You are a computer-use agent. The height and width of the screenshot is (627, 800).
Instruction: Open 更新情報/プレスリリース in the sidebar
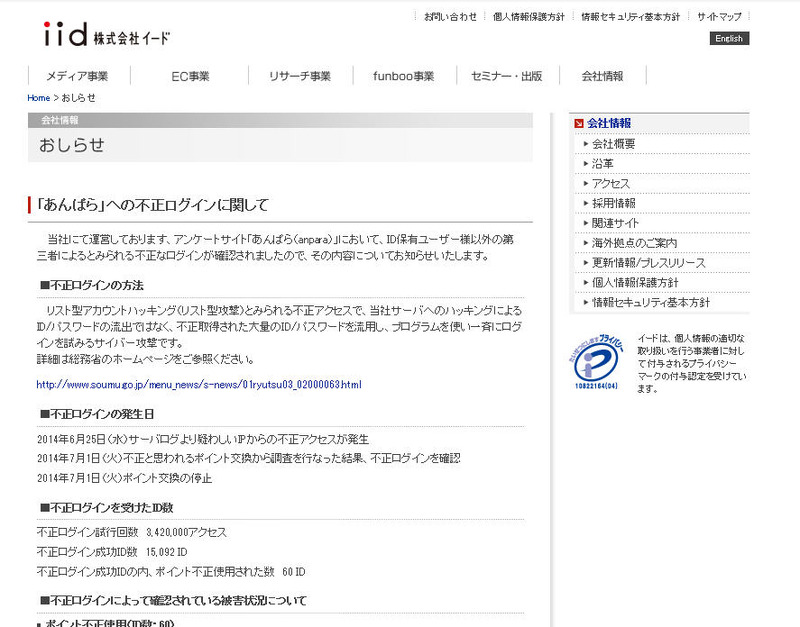[x=650, y=261]
